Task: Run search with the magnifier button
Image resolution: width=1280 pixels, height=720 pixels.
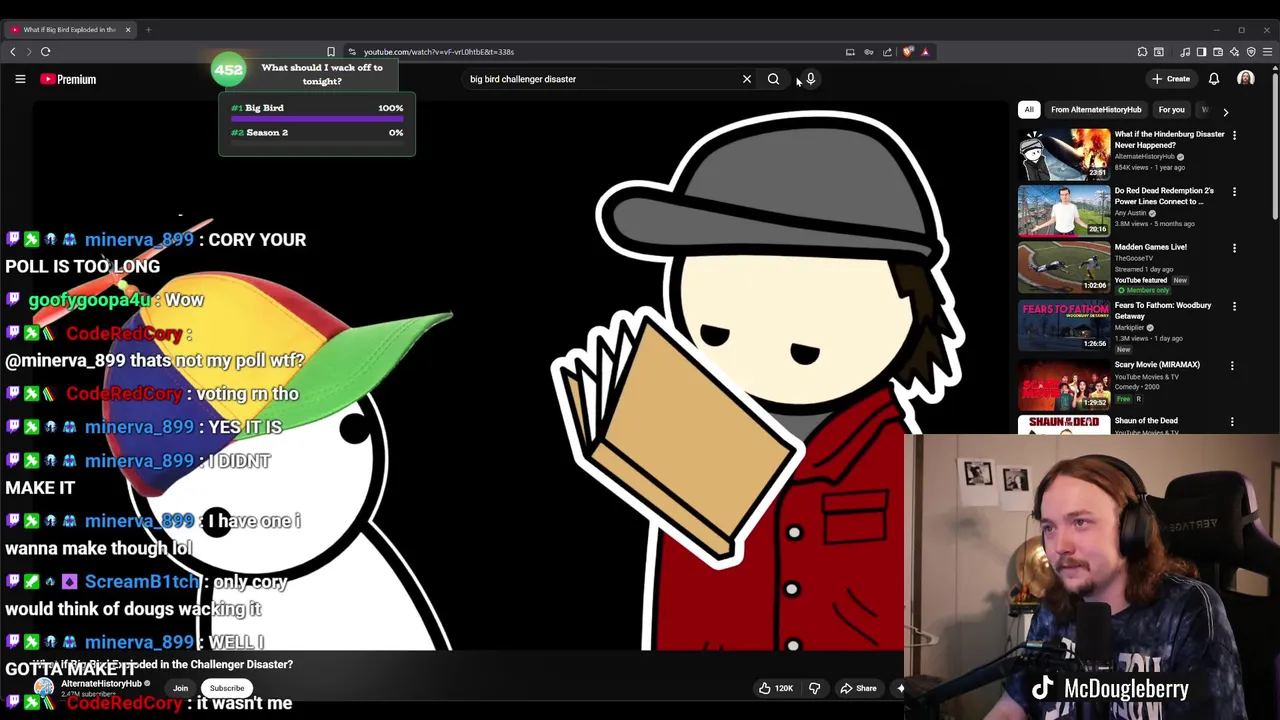Action: pyautogui.click(x=773, y=79)
